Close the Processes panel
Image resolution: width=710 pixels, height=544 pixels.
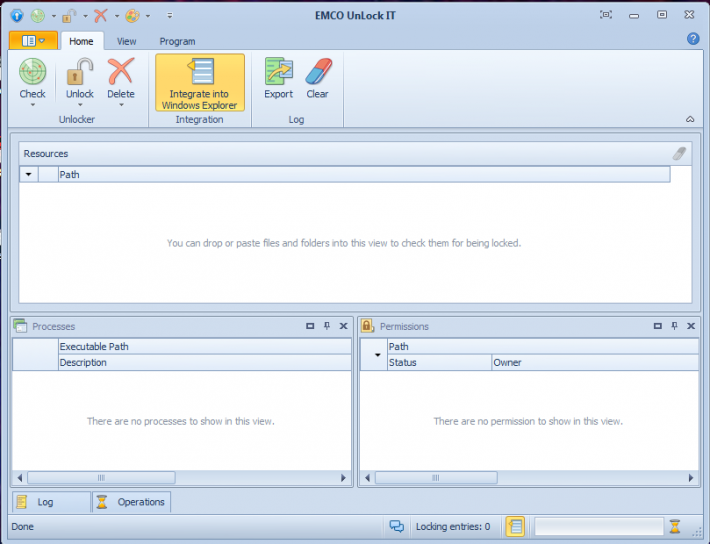pos(344,326)
